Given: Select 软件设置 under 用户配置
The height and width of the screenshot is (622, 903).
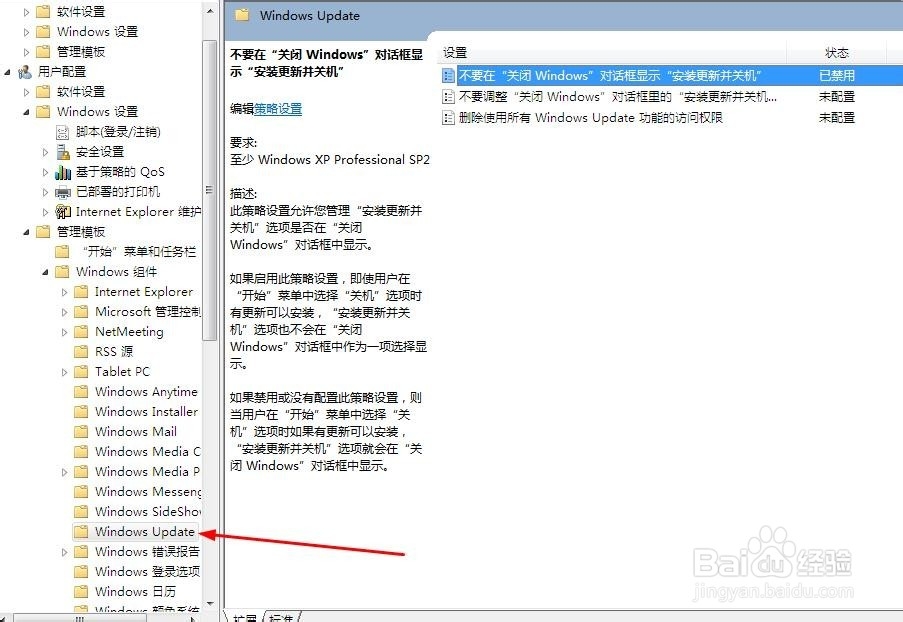Looking at the screenshot, I should pos(81,92).
